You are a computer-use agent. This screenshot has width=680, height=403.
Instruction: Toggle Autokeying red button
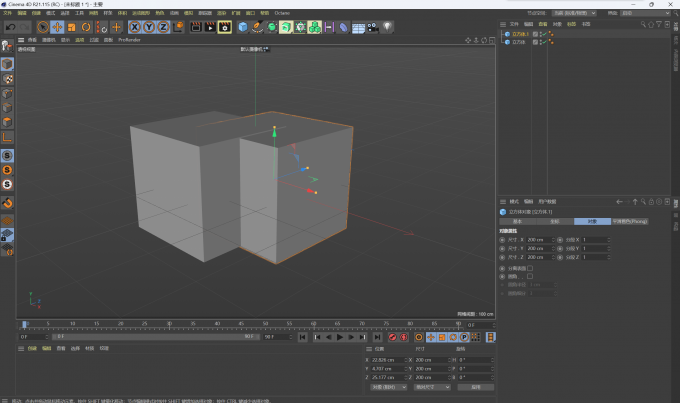(x=404, y=337)
